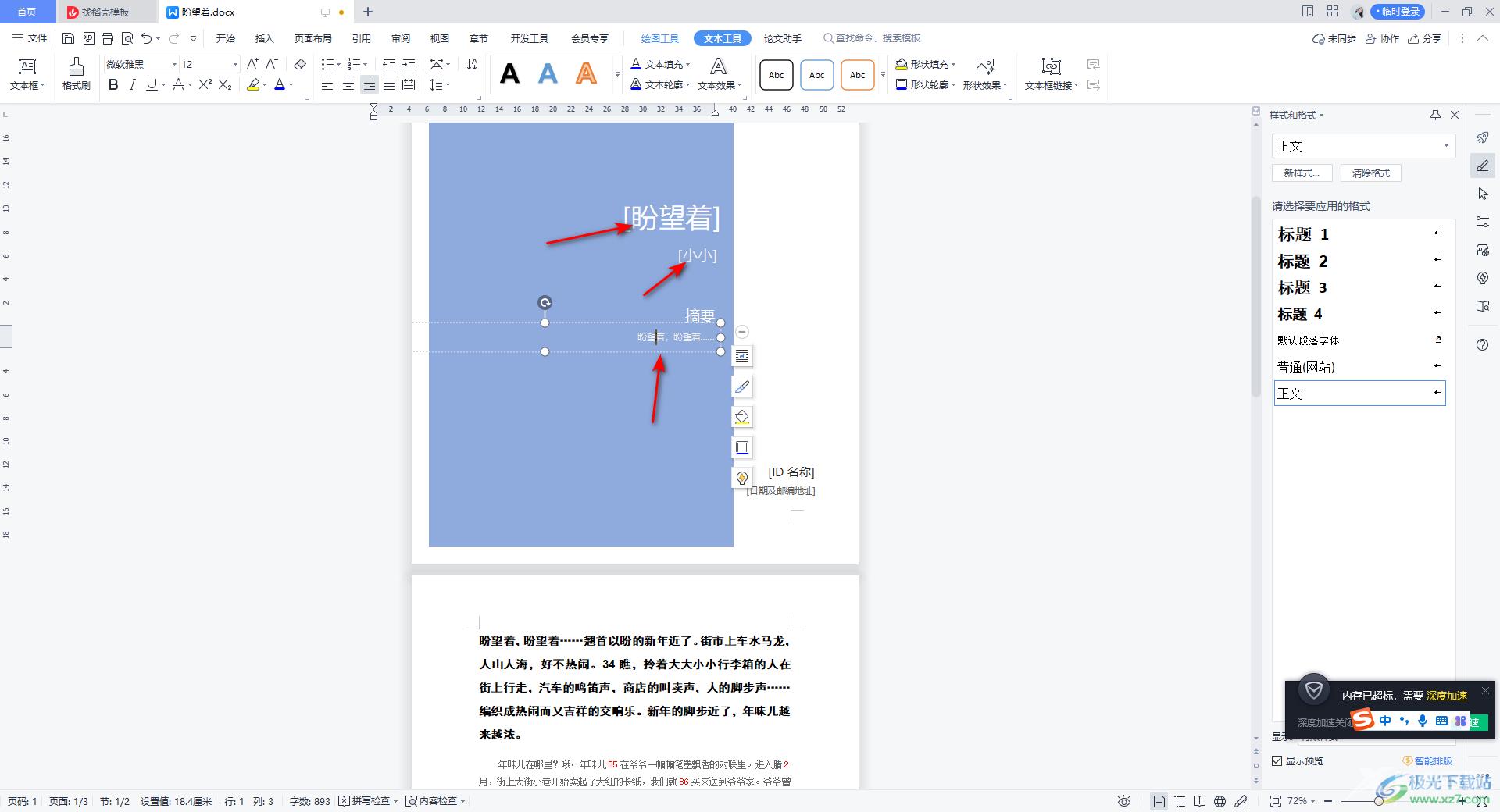Click the clear formatting eraser icon

coord(300,64)
